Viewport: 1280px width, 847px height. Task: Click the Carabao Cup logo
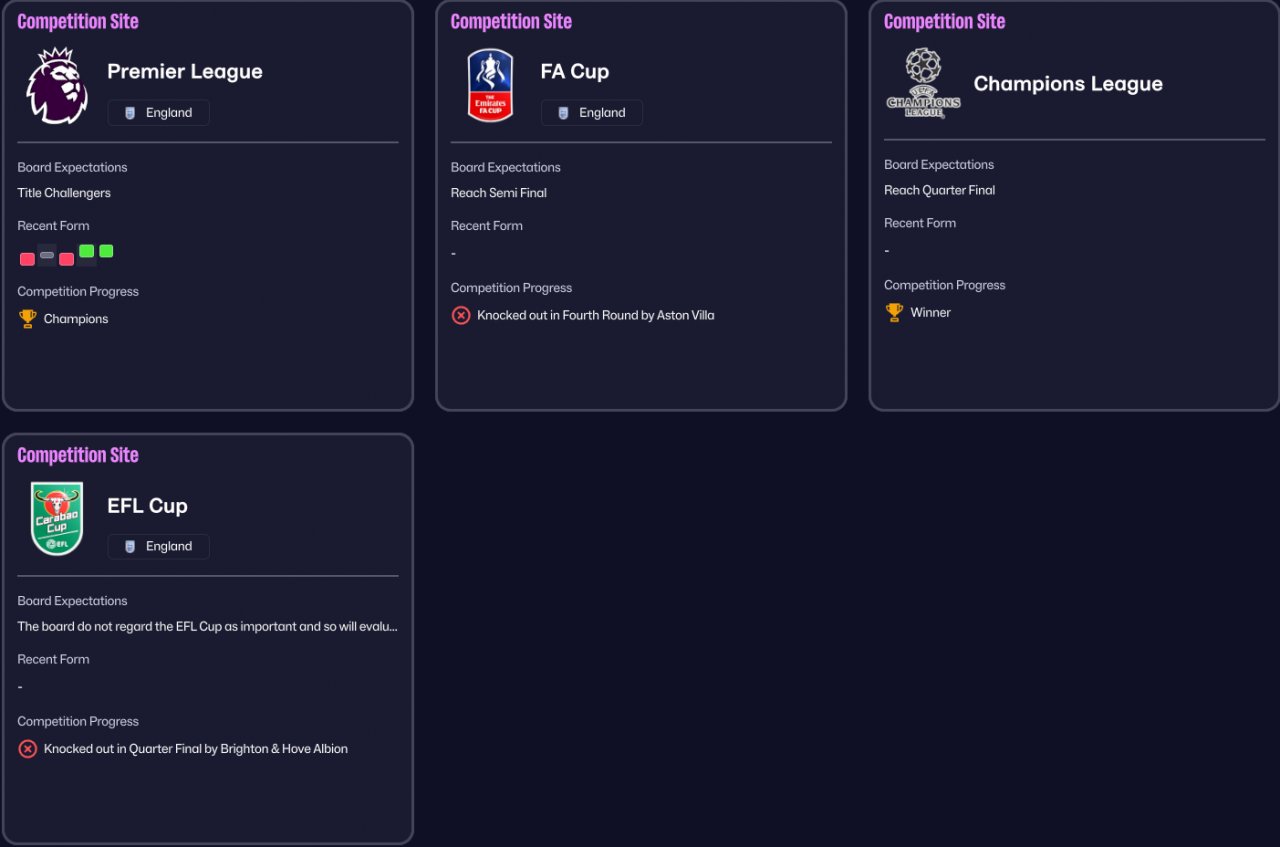(57, 519)
